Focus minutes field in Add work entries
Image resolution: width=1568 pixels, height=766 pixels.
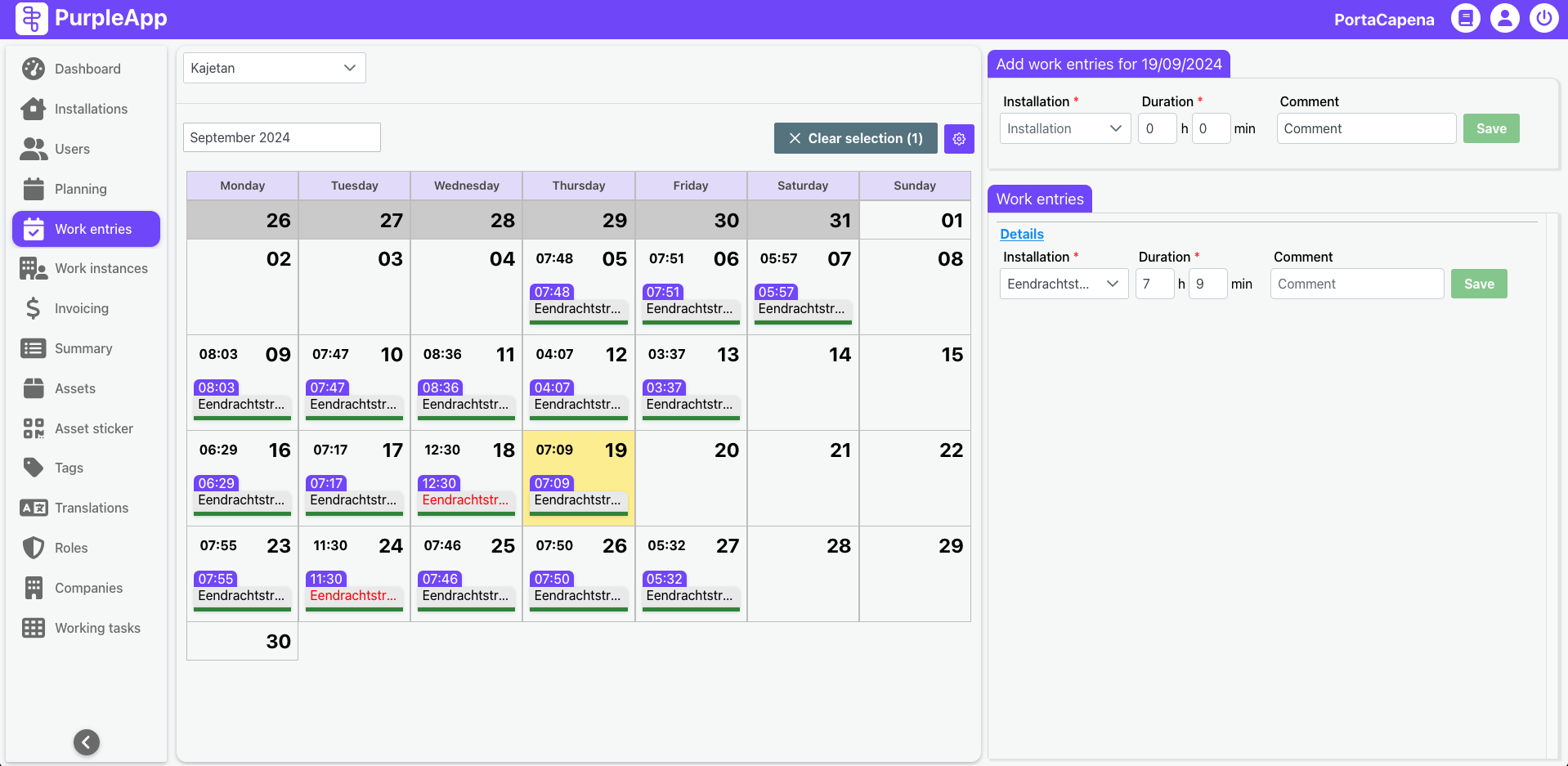pos(1211,128)
